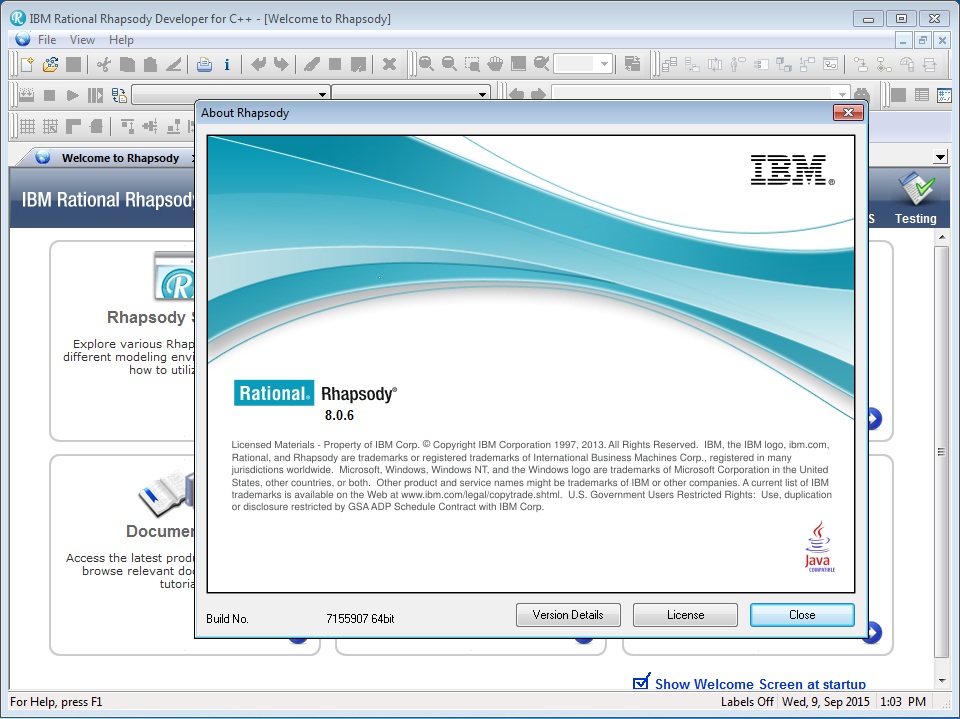Click the Forward navigation arrow icon

[x=539, y=94]
